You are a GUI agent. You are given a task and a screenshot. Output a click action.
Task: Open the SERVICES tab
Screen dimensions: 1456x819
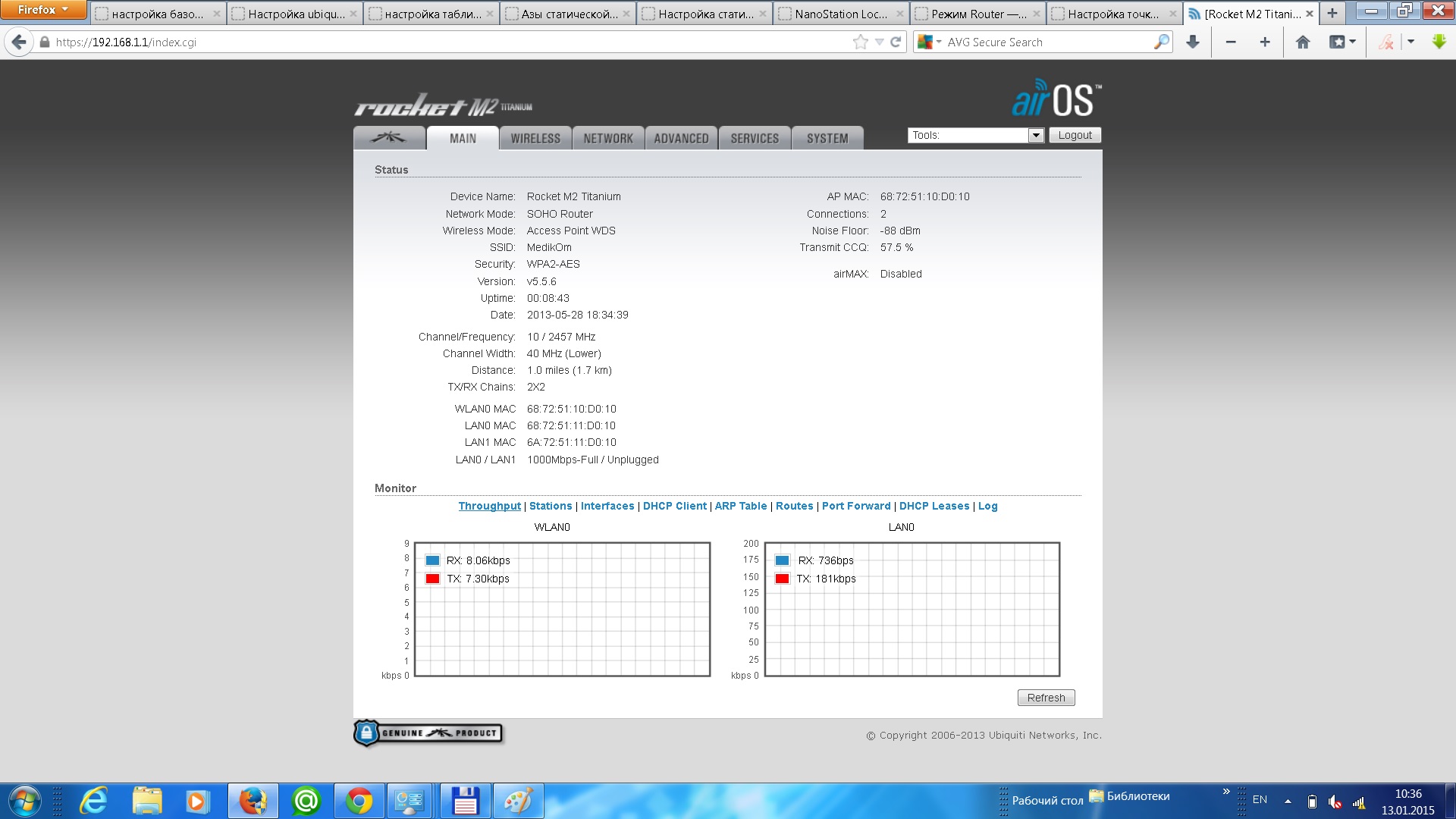(755, 138)
